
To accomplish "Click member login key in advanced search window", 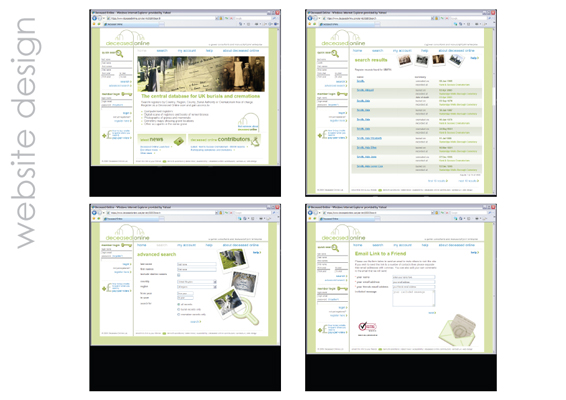I will (127, 245).
